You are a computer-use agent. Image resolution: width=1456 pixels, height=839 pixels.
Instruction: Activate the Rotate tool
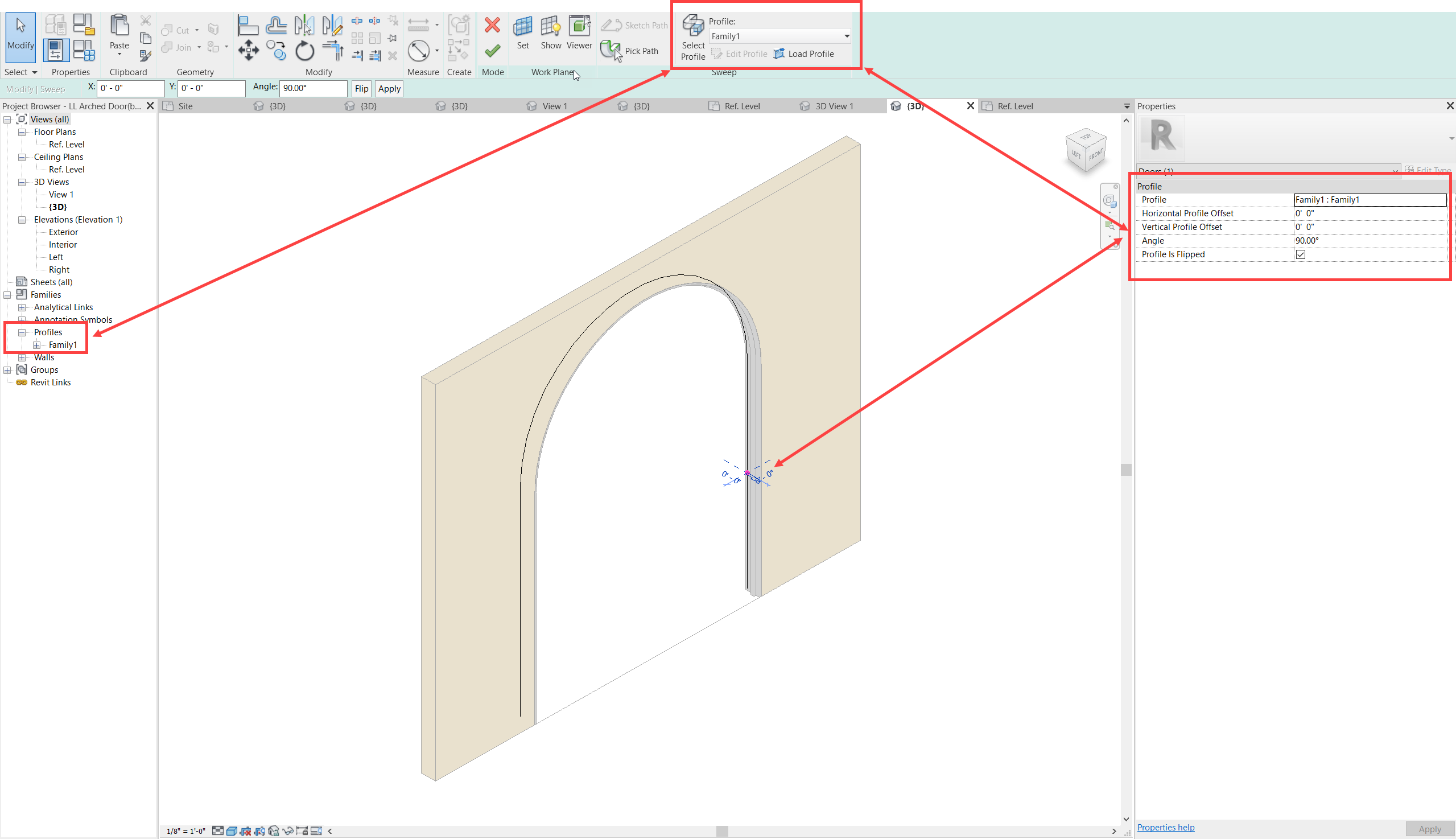304,50
